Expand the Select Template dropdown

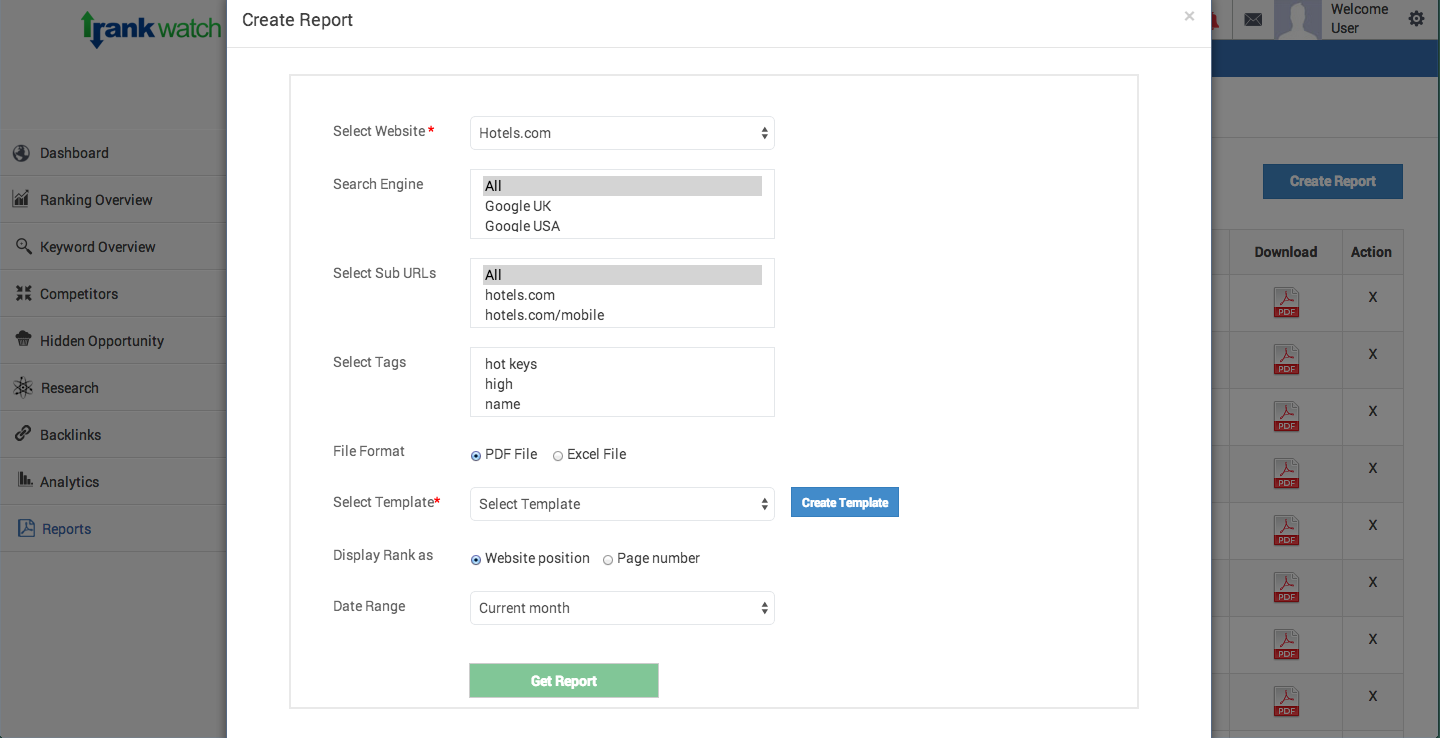point(622,504)
